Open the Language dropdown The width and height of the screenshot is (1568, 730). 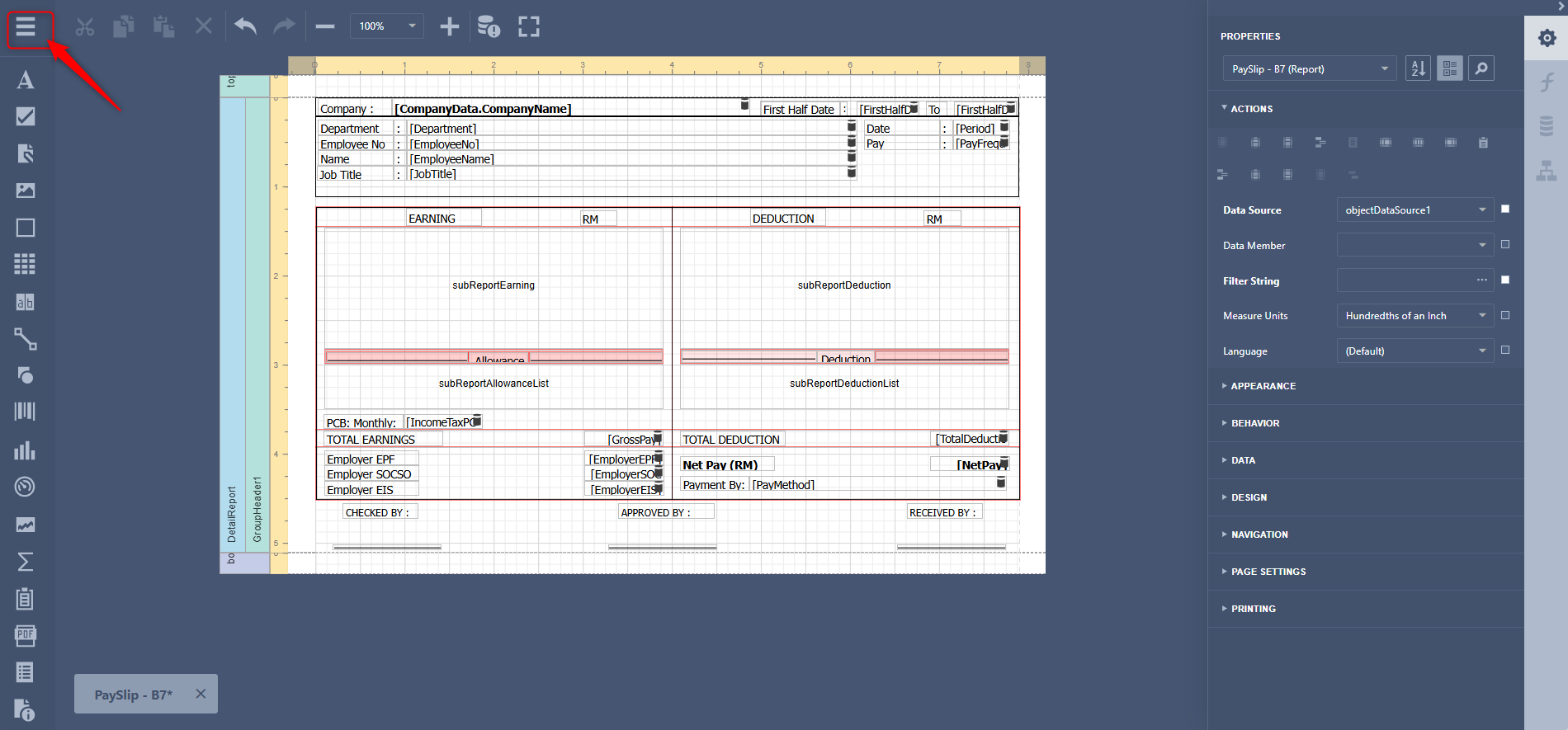(1415, 351)
